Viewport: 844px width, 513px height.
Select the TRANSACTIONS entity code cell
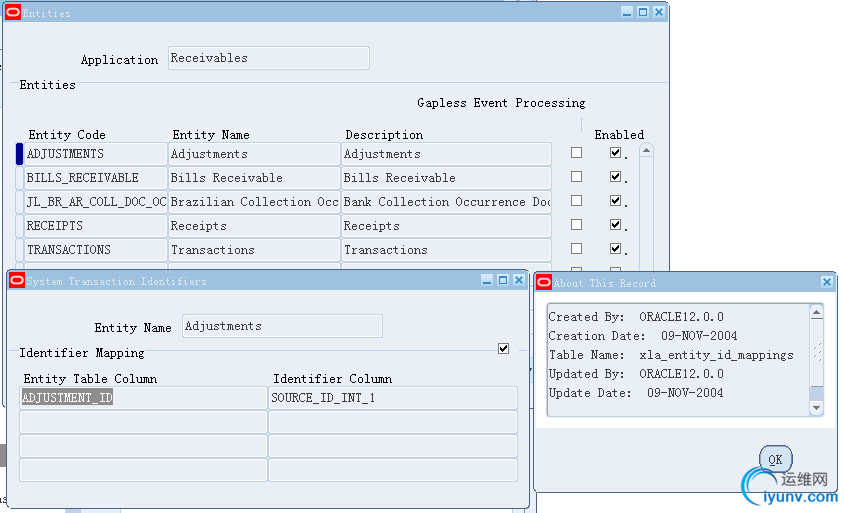(x=95, y=250)
